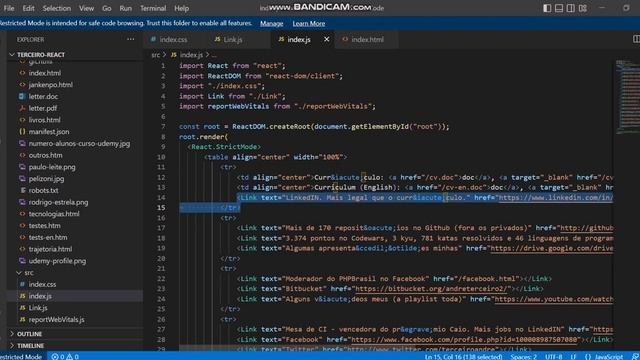The image size is (640, 360).
Task: Open the Edit menu
Action: tap(28, 8)
